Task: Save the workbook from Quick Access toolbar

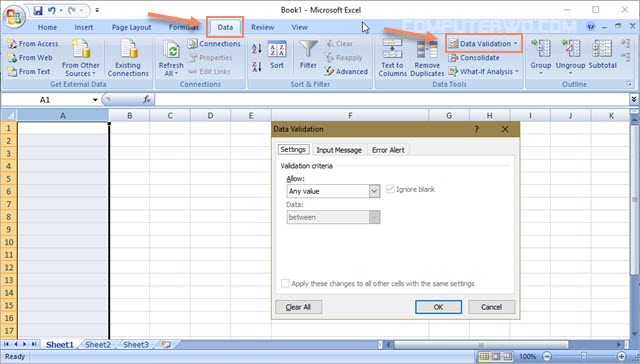Action: click(38, 10)
